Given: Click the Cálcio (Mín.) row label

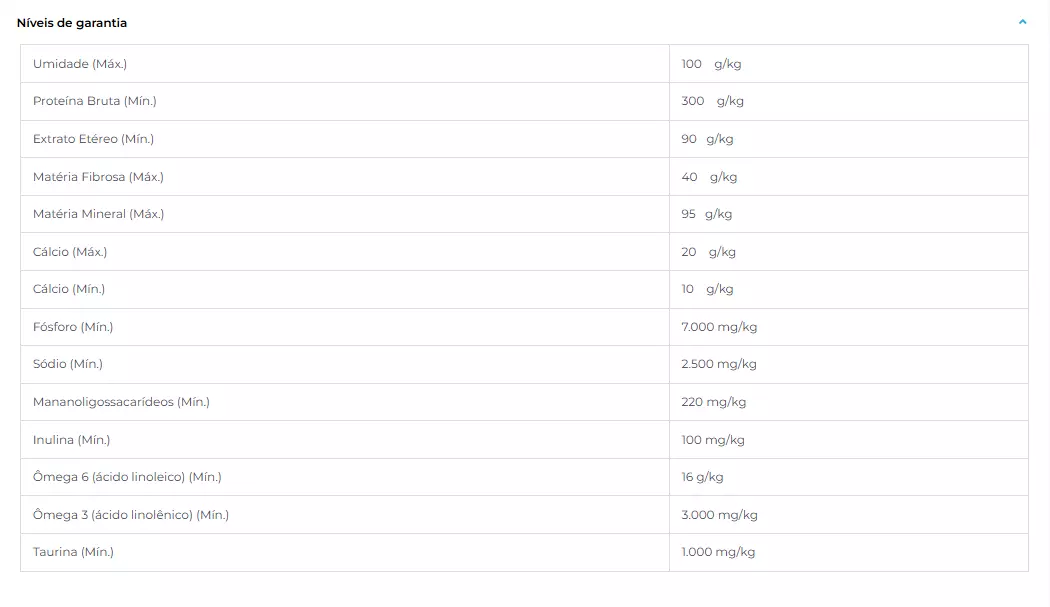Looking at the screenshot, I should click(69, 289).
